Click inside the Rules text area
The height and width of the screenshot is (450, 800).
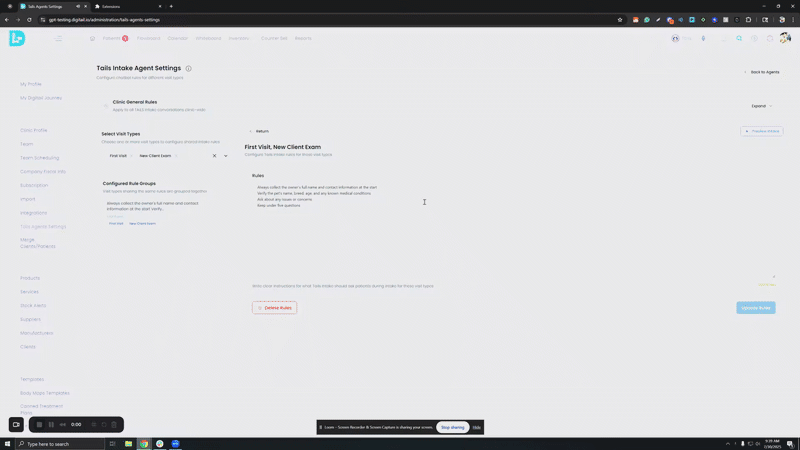pyautogui.click(x=514, y=230)
